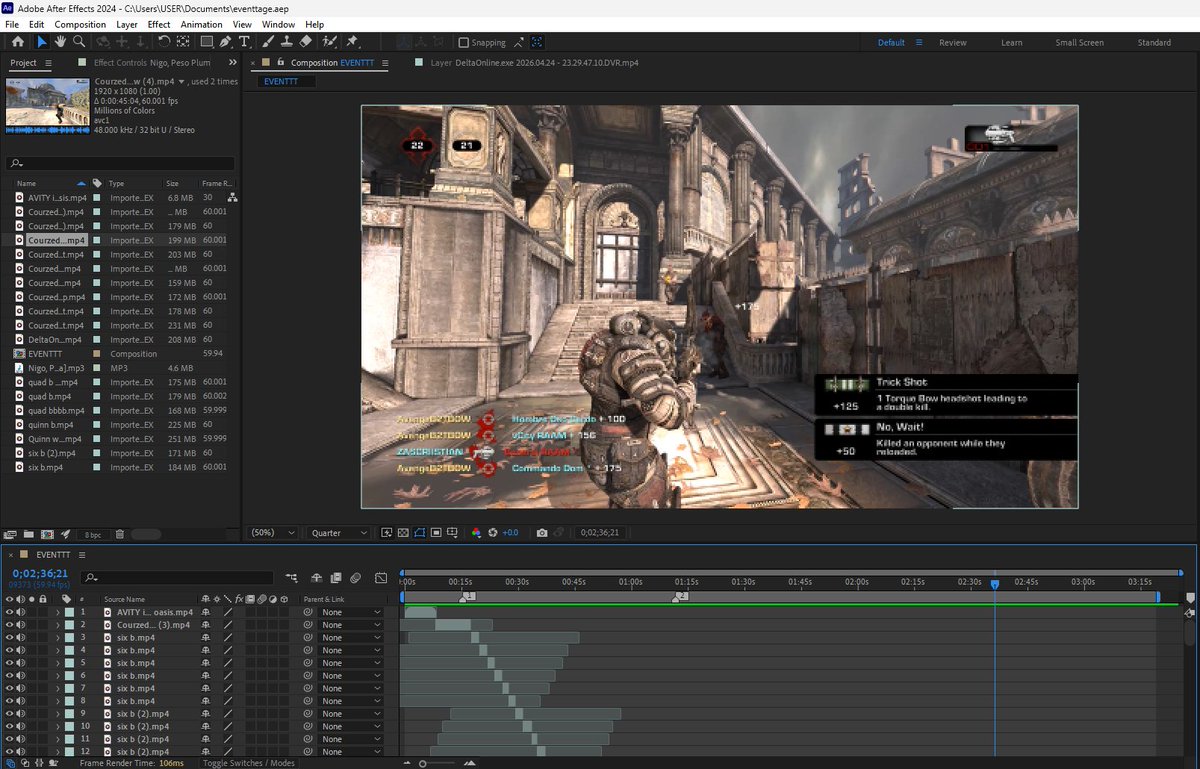Open the Effect menu

tap(159, 24)
